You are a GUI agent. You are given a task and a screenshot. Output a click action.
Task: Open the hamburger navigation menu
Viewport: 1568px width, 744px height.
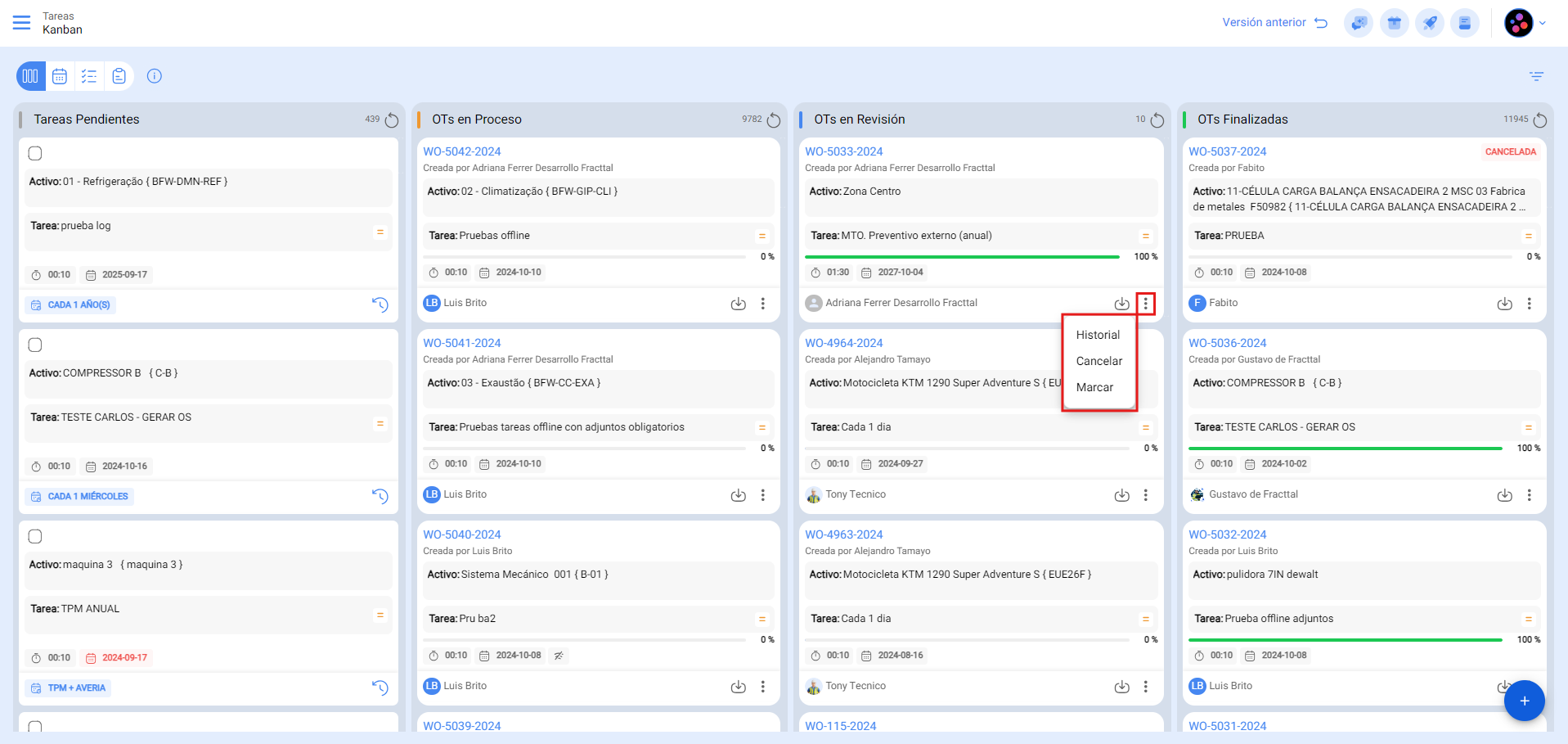coord(21,23)
